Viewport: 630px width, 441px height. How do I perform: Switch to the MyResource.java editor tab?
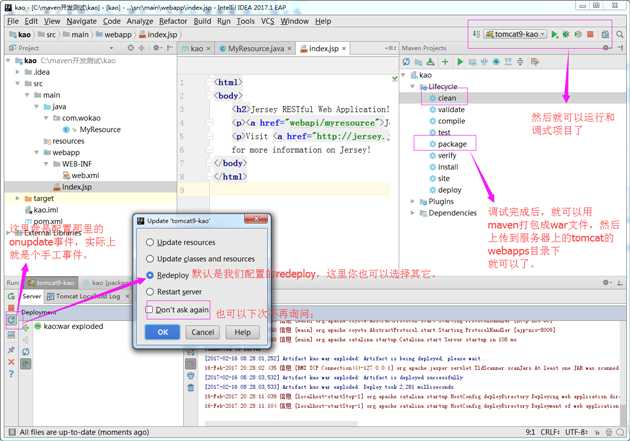(256, 49)
